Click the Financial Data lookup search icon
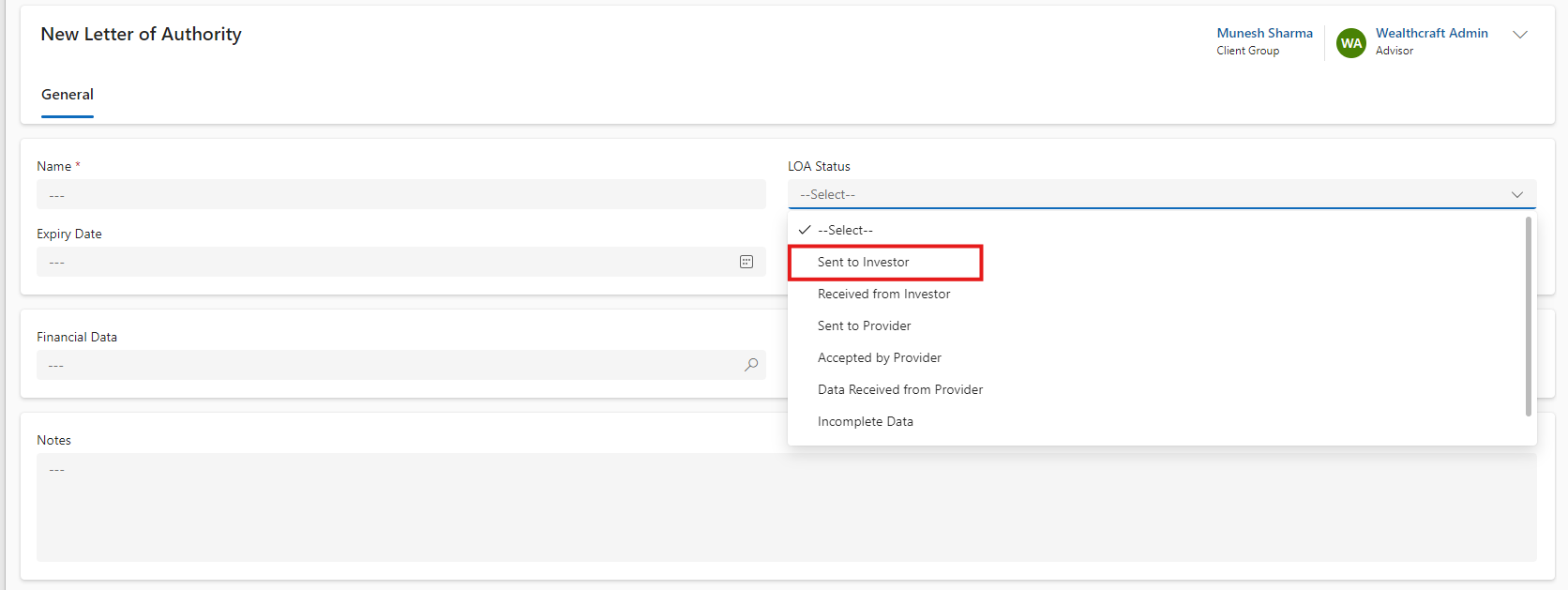 751,365
